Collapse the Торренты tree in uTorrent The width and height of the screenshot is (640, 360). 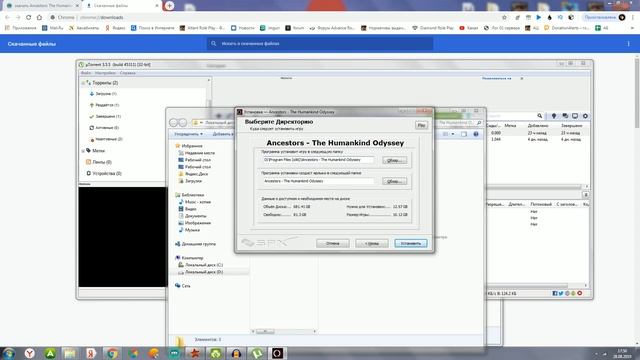click(x=83, y=83)
